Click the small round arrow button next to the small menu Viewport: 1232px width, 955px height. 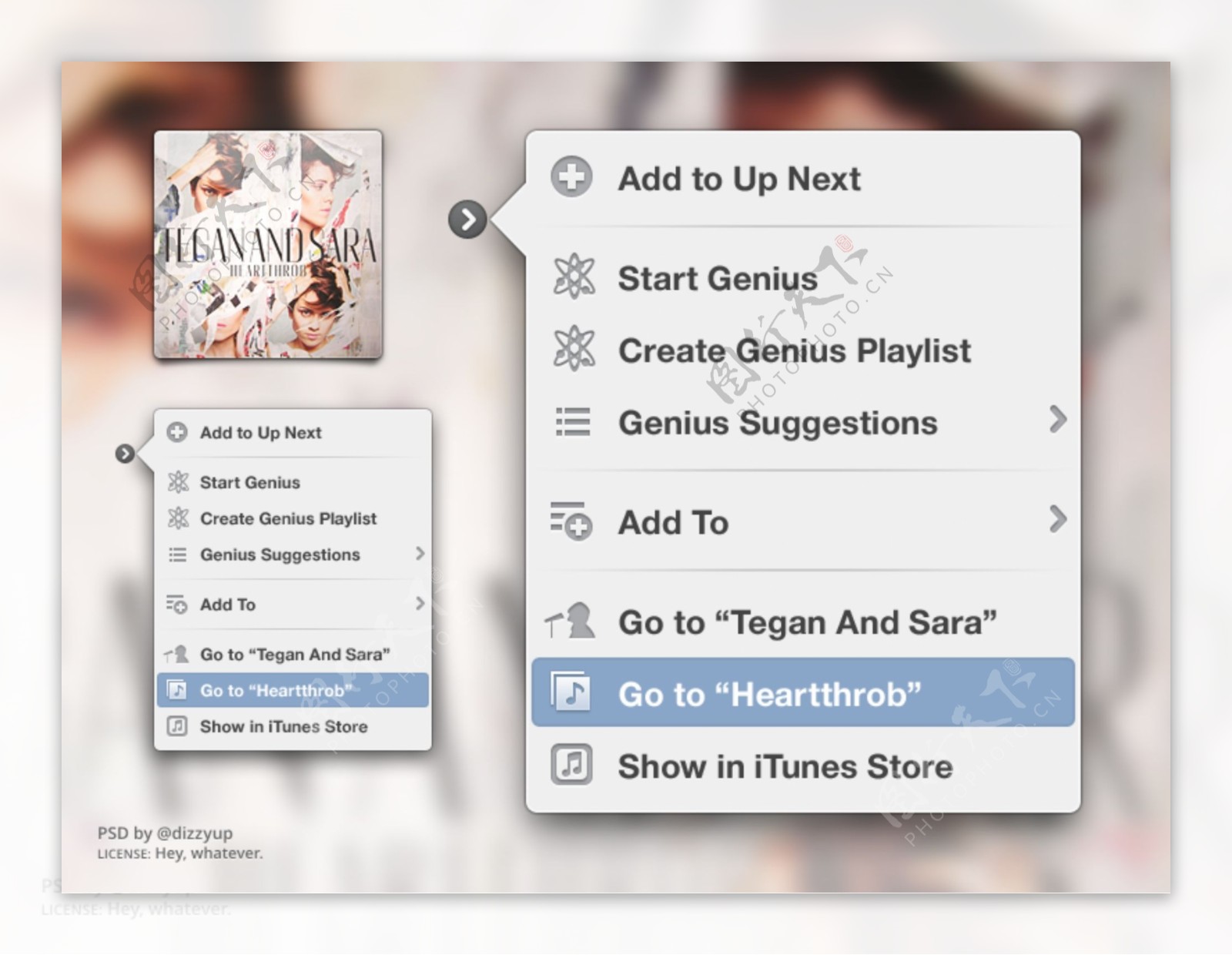point(125,454)
